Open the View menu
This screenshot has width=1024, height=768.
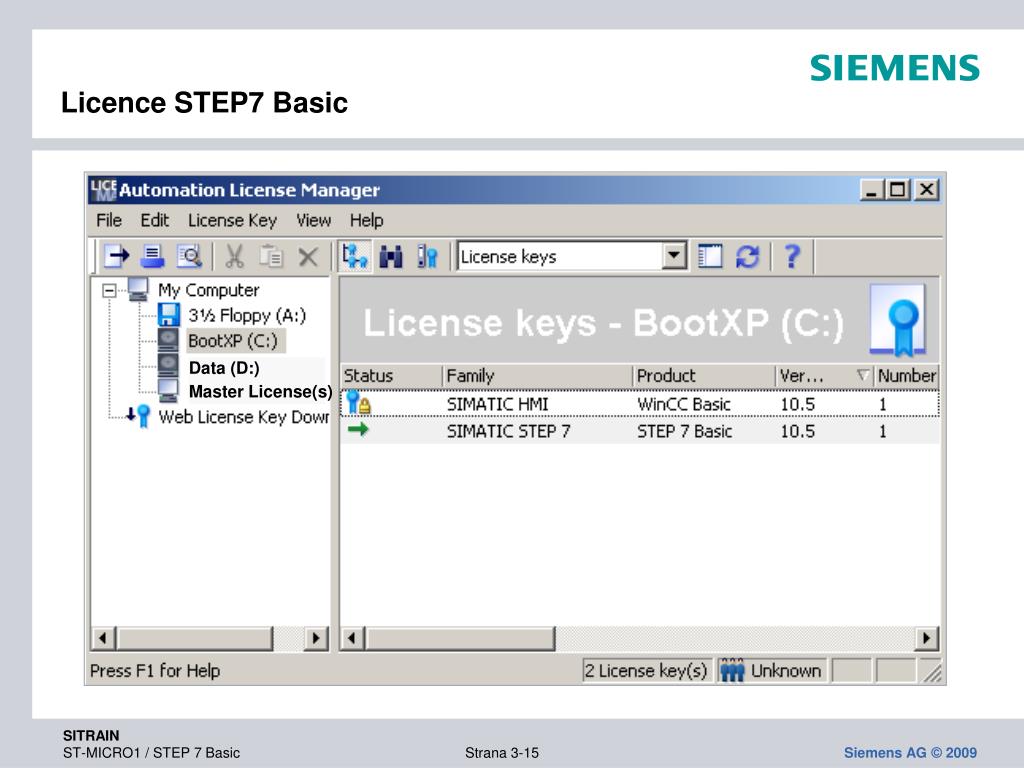click(313, 221)
